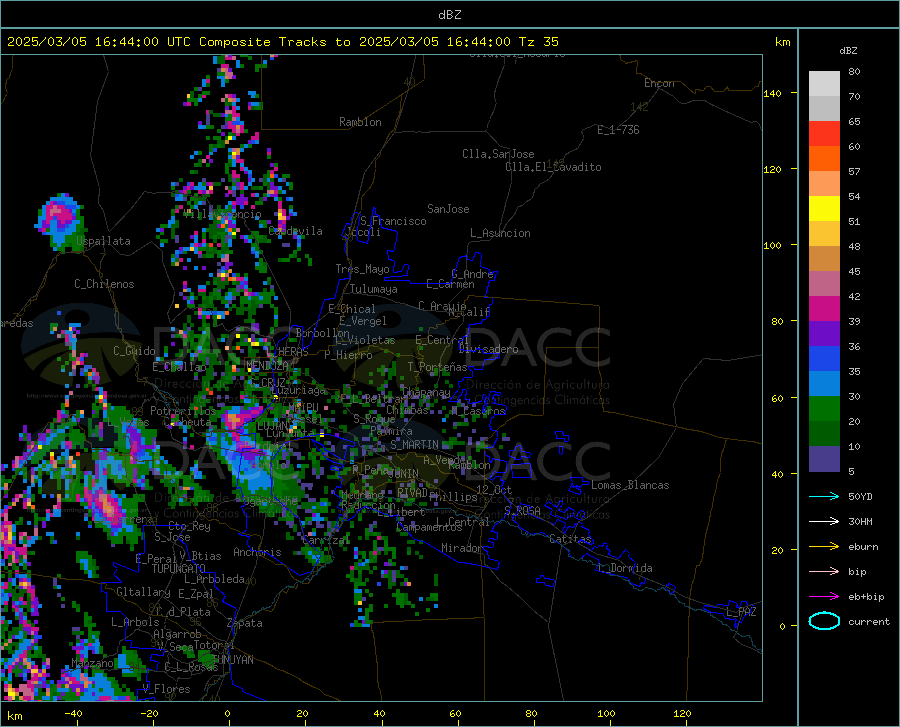Click the Uspallata place label
The height and width of the screenshot is (727, 900).
pos(104,241)
